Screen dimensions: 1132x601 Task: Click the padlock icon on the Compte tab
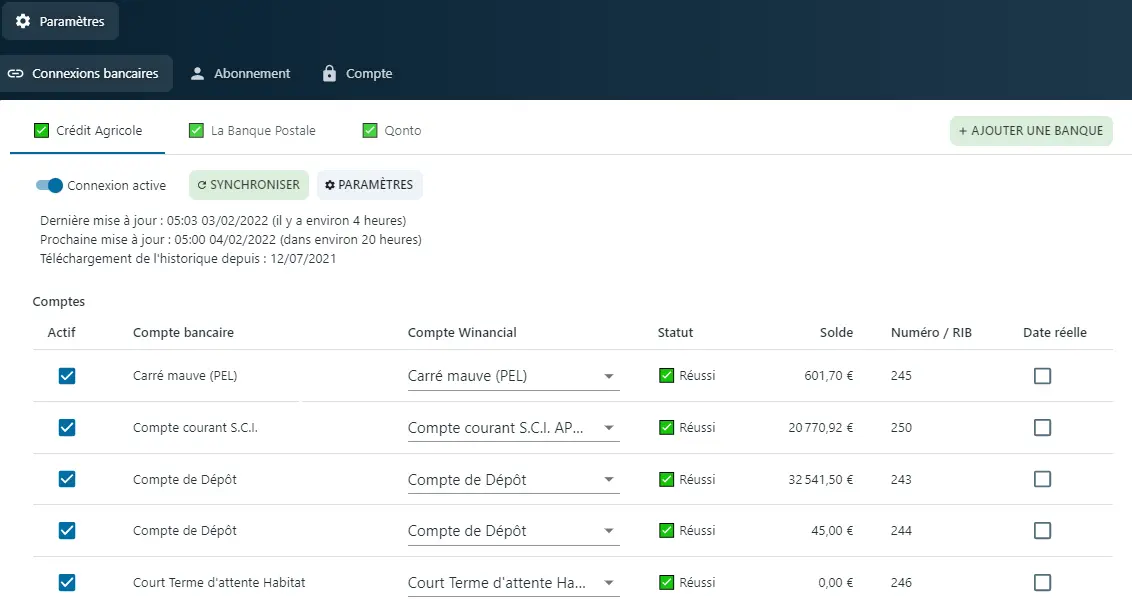click(329, 73)
